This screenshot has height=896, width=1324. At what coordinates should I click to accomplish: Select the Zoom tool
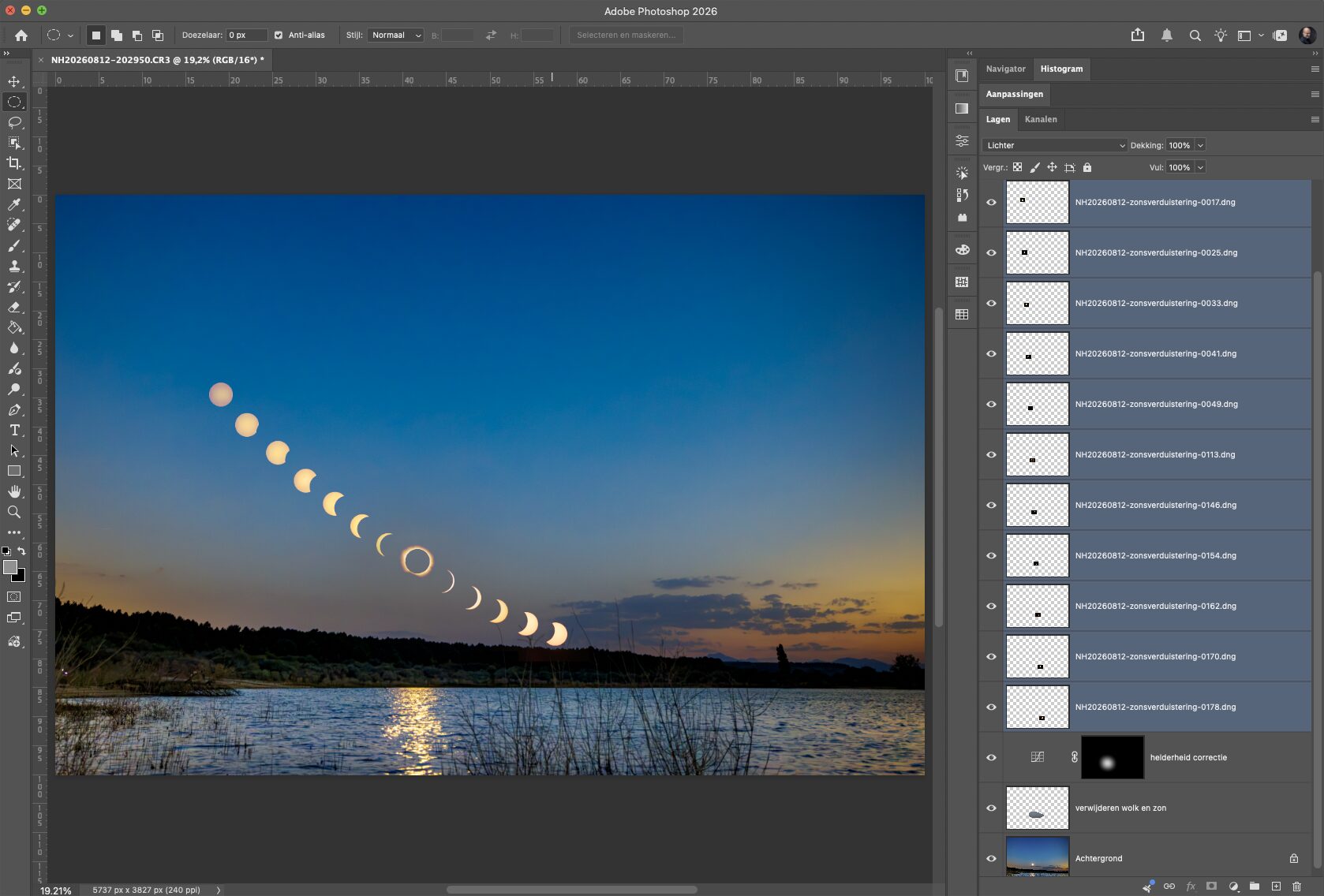coord(14,512)
